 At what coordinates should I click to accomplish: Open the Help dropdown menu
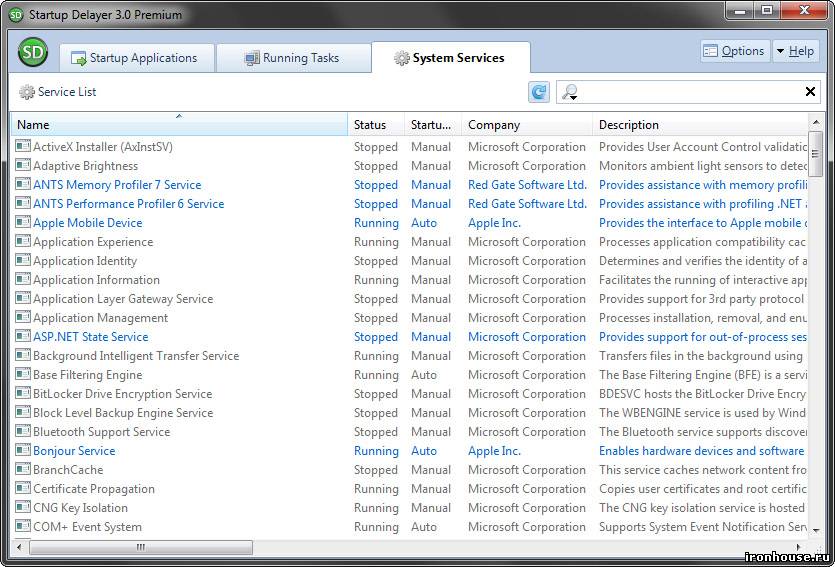pyautogui.click(x=796, y=51)
